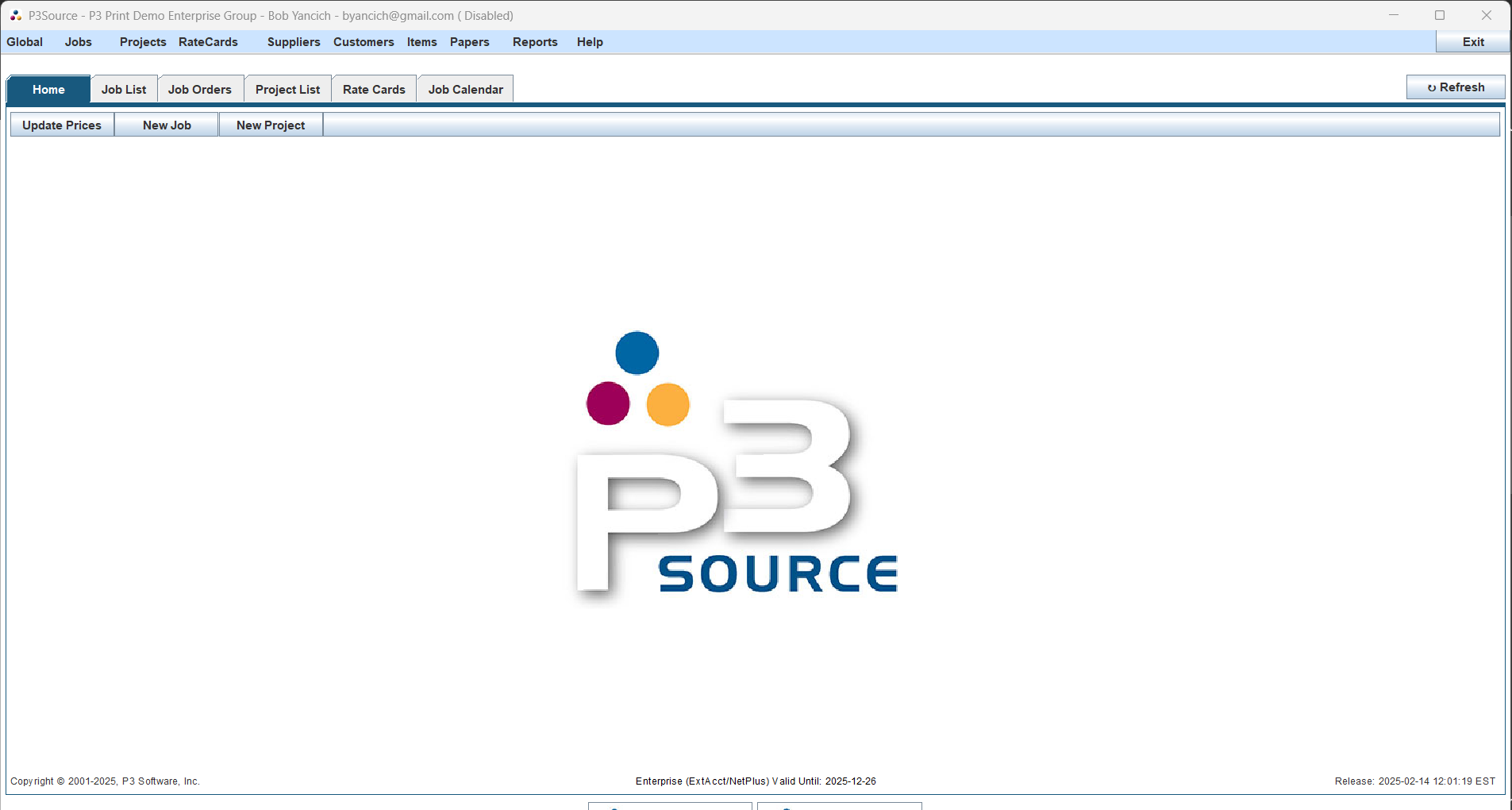The height and width of the screenshot is (810, 1512).
Task: Select the Home tab
Action: point(48,90)
